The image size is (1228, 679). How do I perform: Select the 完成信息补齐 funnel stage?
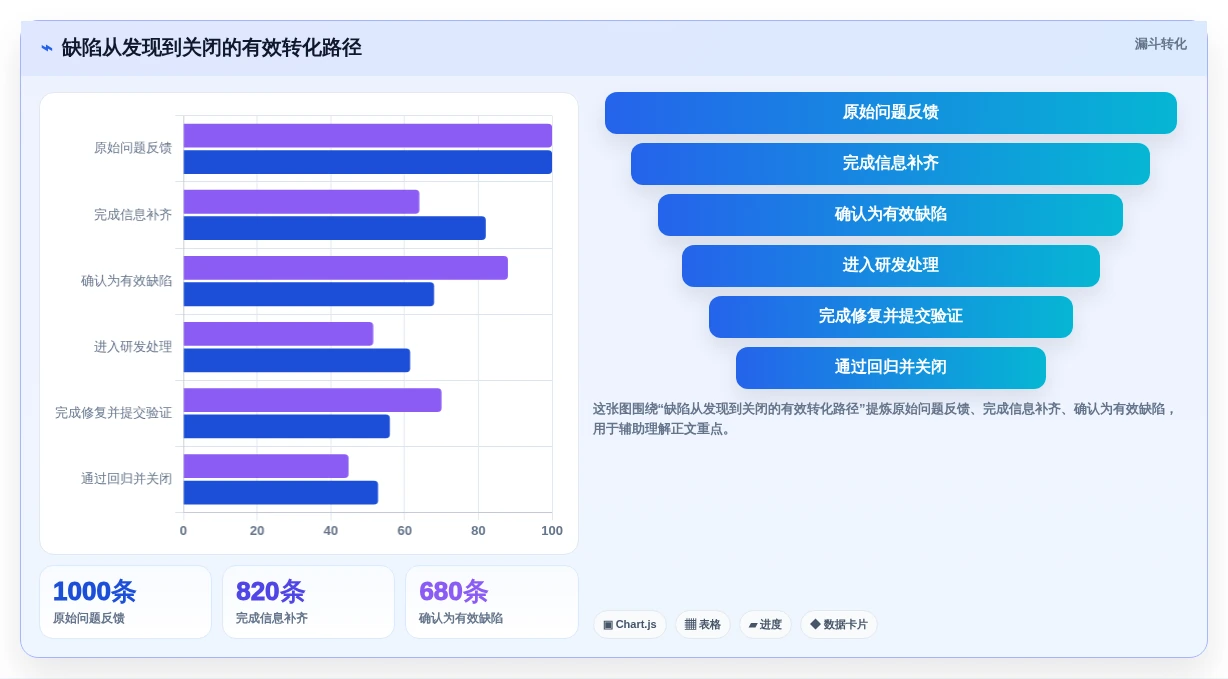click(x=890, y=164)
